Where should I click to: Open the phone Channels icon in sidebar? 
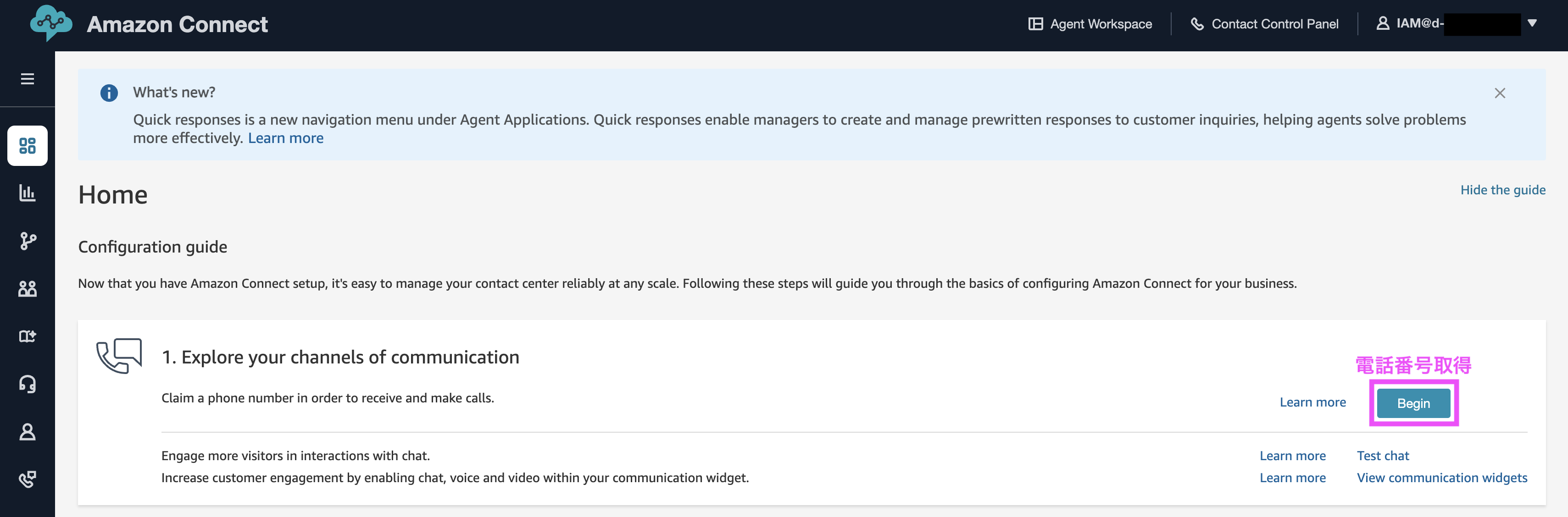click(x=28, y=479)
